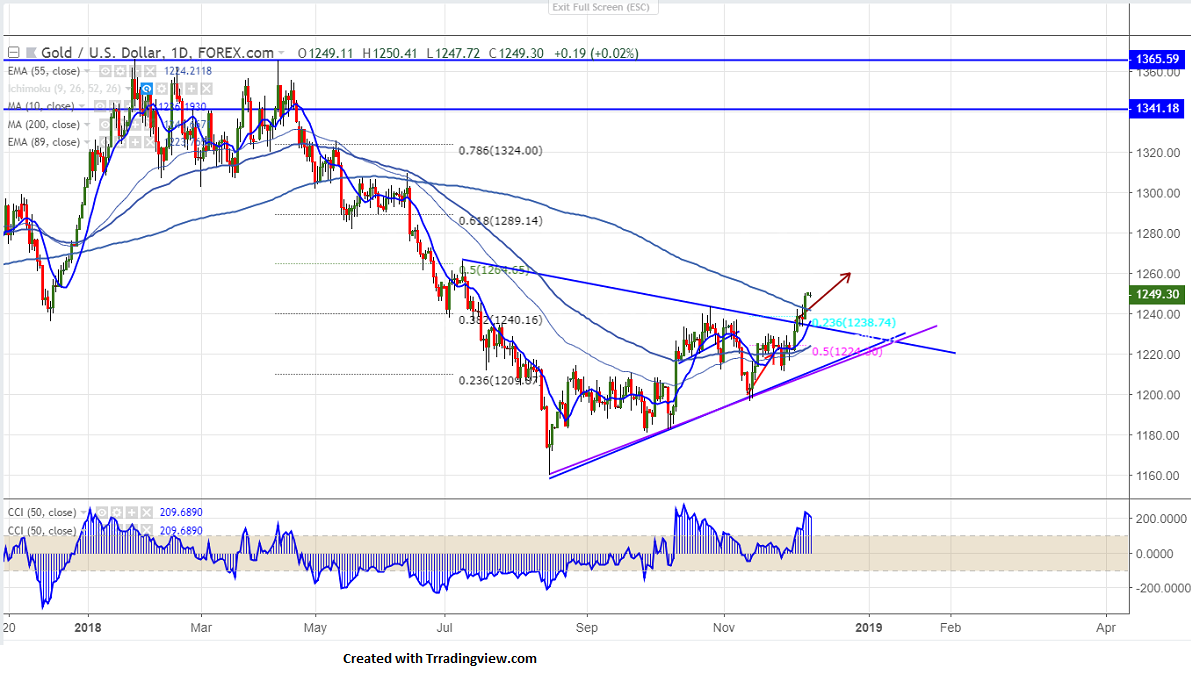Image resolution: width=1191 pixels, height=680 pixels.
Task: Select the 0.618(1289.14) Fibonacci level label
Action: tap(501, 221)
